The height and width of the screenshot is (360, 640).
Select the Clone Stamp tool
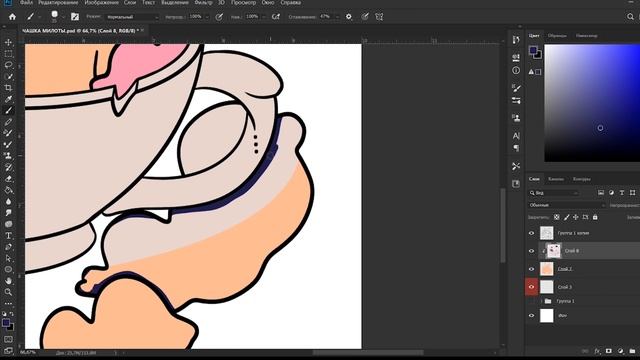pyautogui.click(x=8, y=156)
